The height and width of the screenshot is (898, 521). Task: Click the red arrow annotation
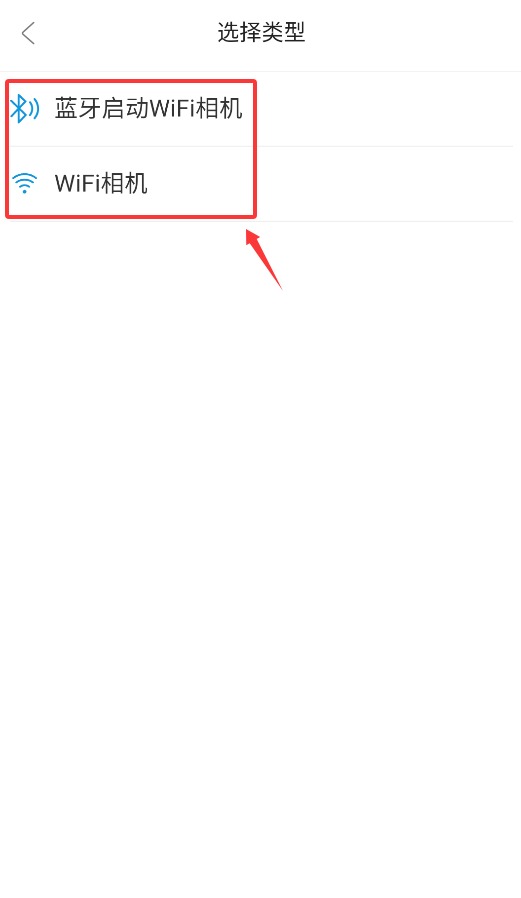(264, 259)
